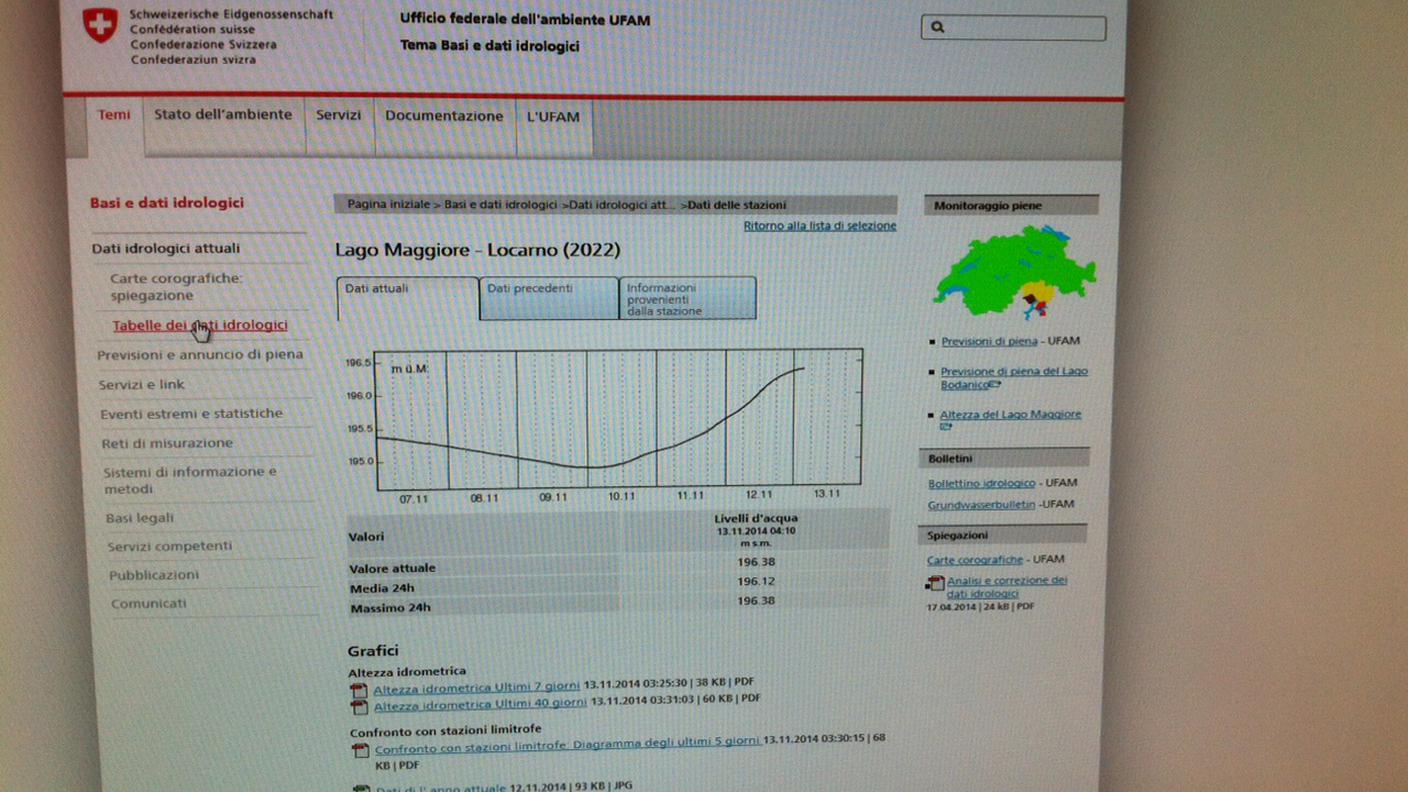Open Dati dell'anno attuale link
Viewport: 1408px width, 792px height.
pyautogui.click(x=441, y=788)
